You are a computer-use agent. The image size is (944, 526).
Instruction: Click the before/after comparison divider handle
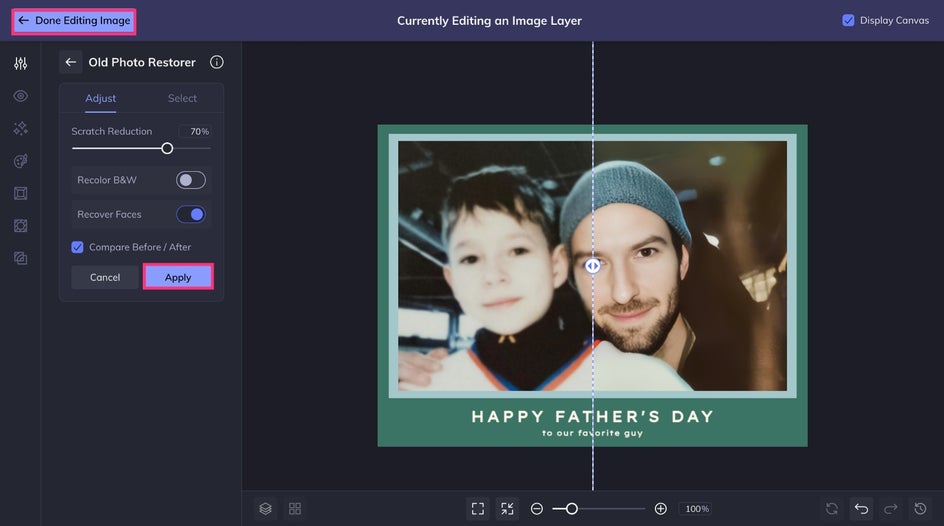coord(592,266)
